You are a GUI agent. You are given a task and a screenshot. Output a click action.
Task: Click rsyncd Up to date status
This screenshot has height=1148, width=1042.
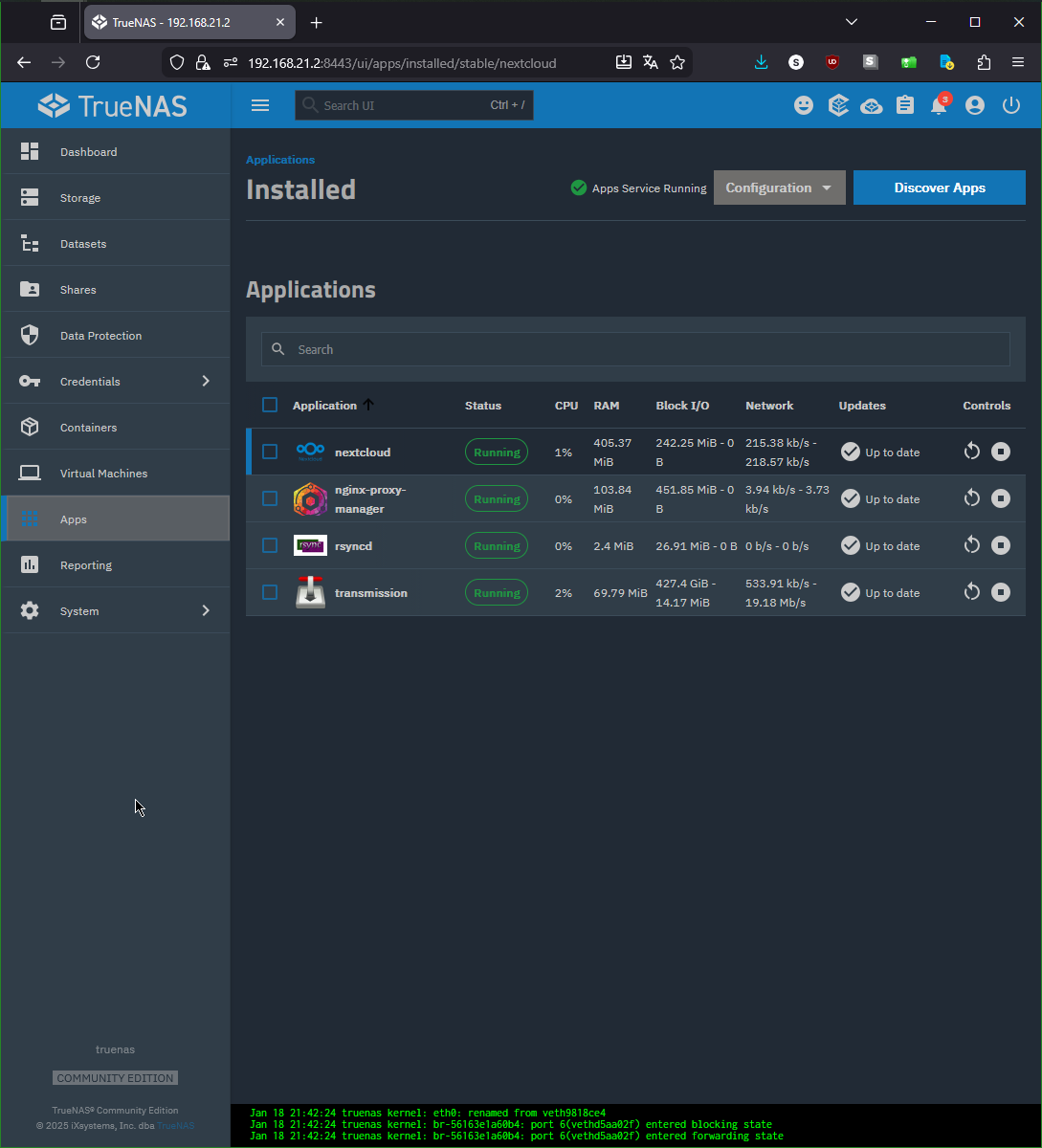[x=880, y=545]
